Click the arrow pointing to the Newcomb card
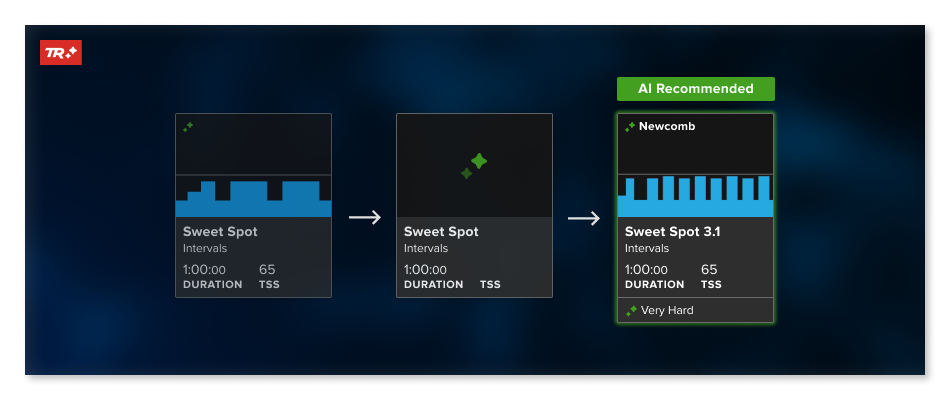Screen dimensions: 950x400 pos(584,217)
